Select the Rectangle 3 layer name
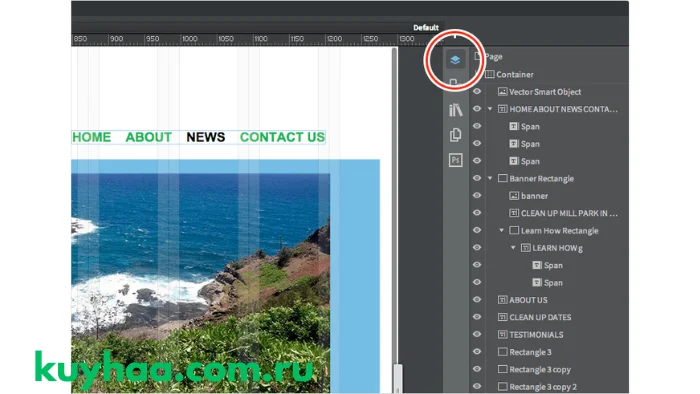Viewport: 700px width, 394px height. (530, 352)
